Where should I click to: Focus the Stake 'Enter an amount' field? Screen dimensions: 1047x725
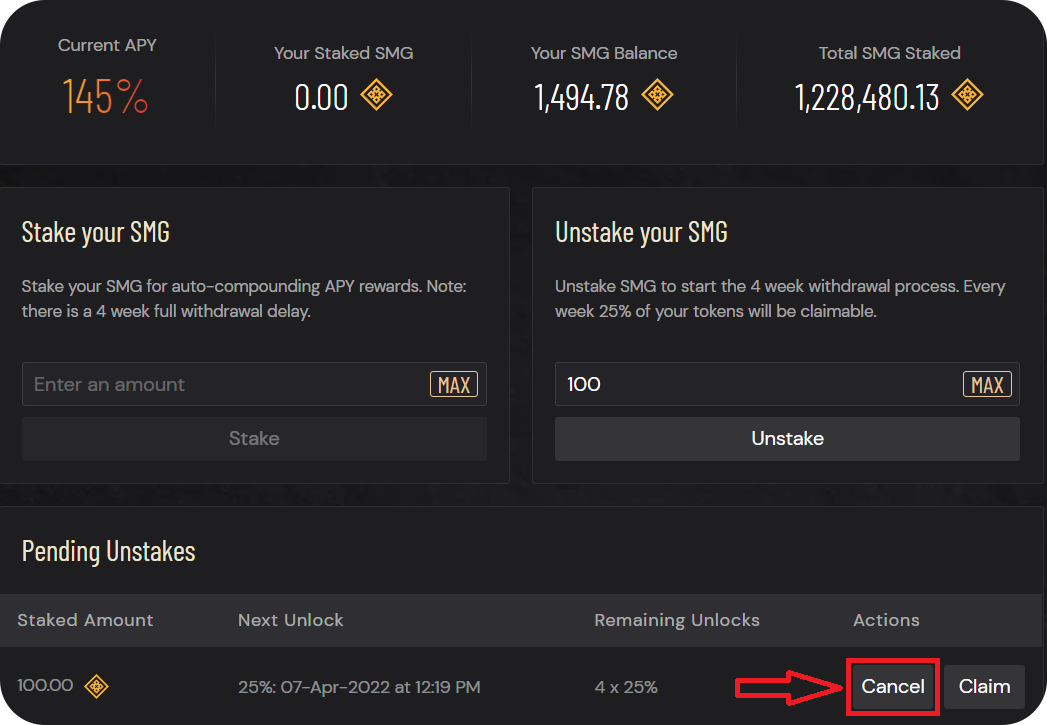[254, 384]
